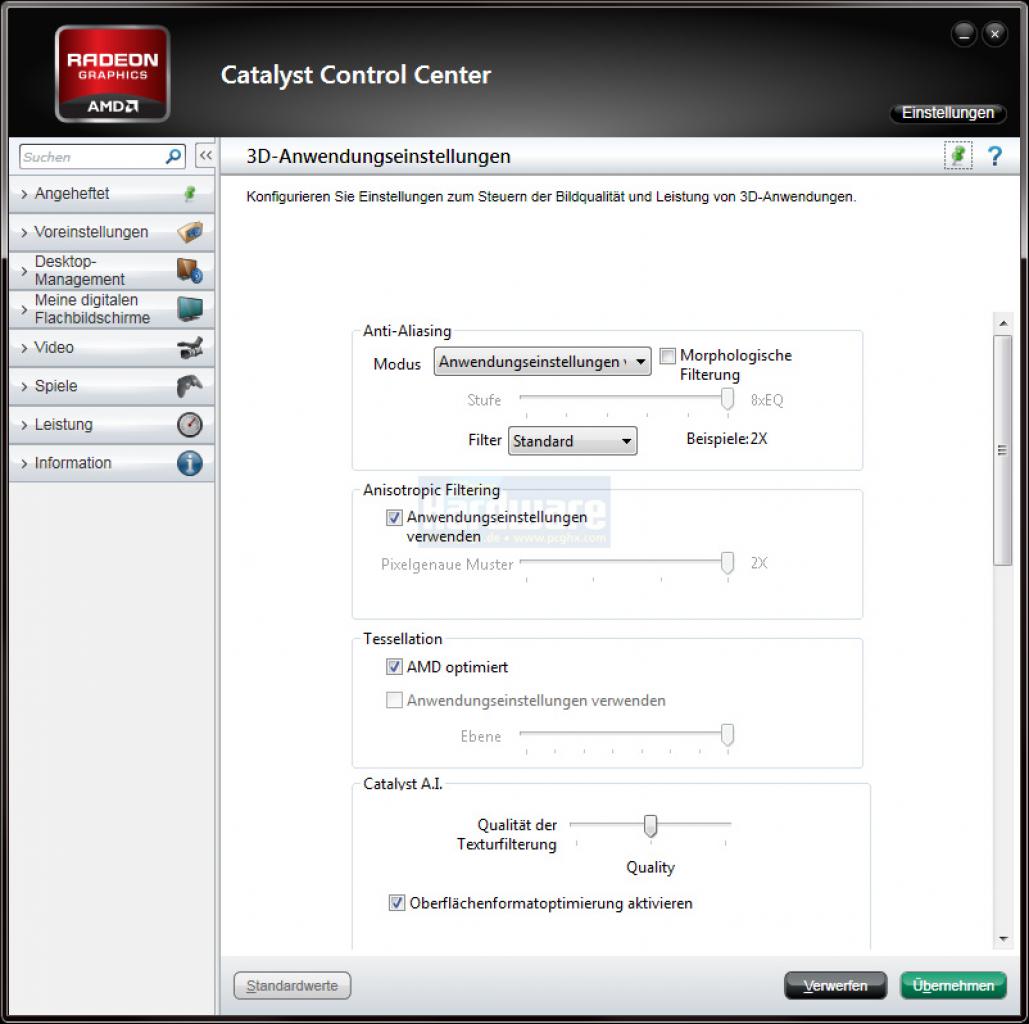
Task: Click the Anisotropic Filtering group label
Action: [431, 490]
